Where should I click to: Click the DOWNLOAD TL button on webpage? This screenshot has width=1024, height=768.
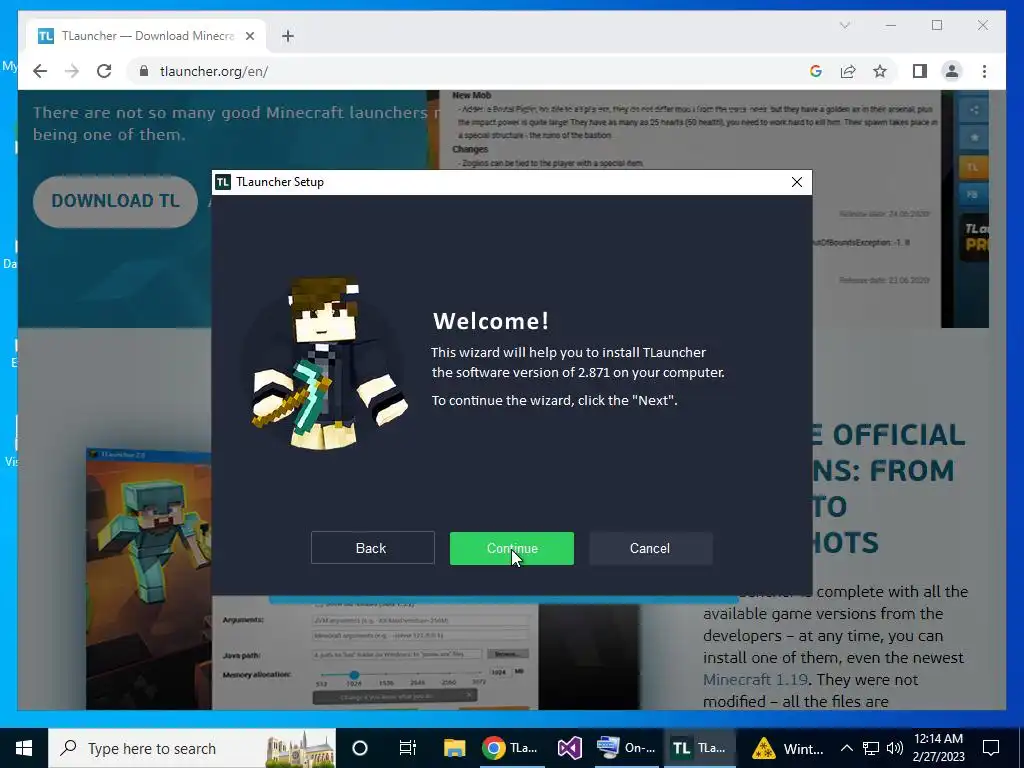click(116, 201)
